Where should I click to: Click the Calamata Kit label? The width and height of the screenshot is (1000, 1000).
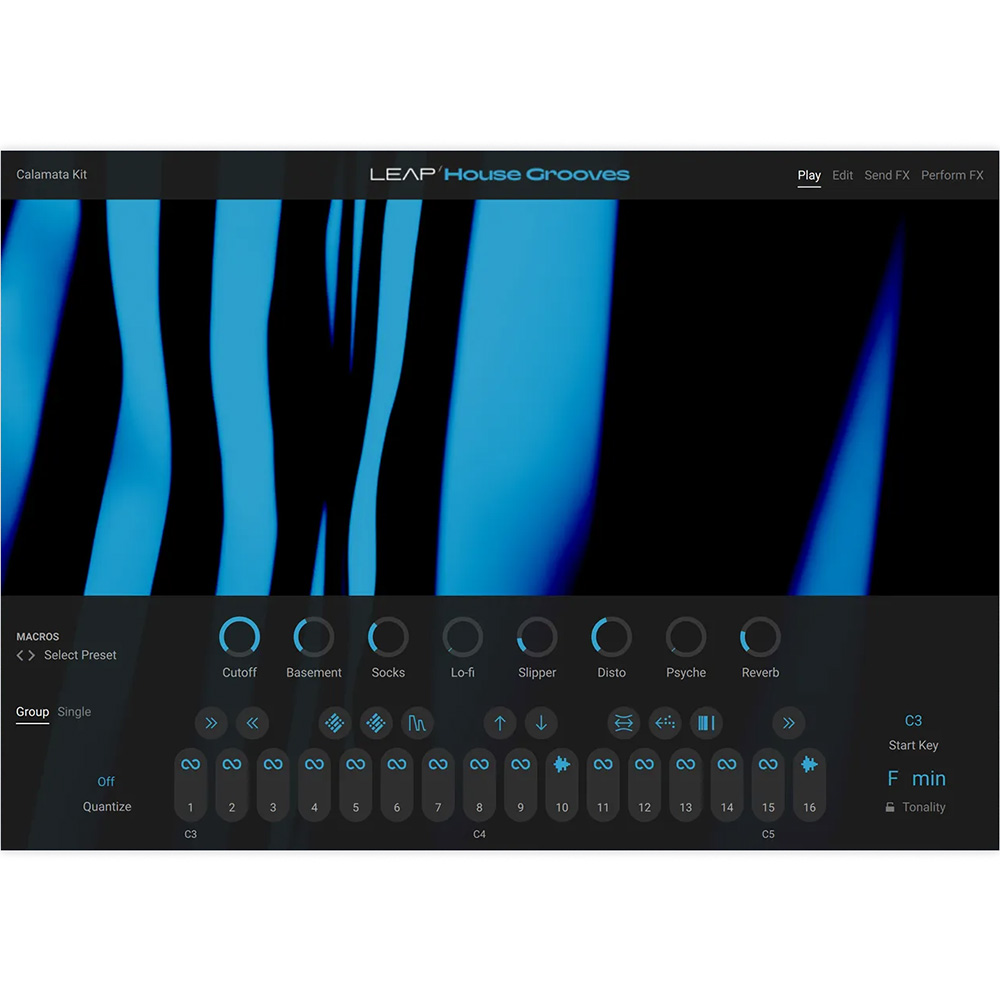tap(51, 174)
